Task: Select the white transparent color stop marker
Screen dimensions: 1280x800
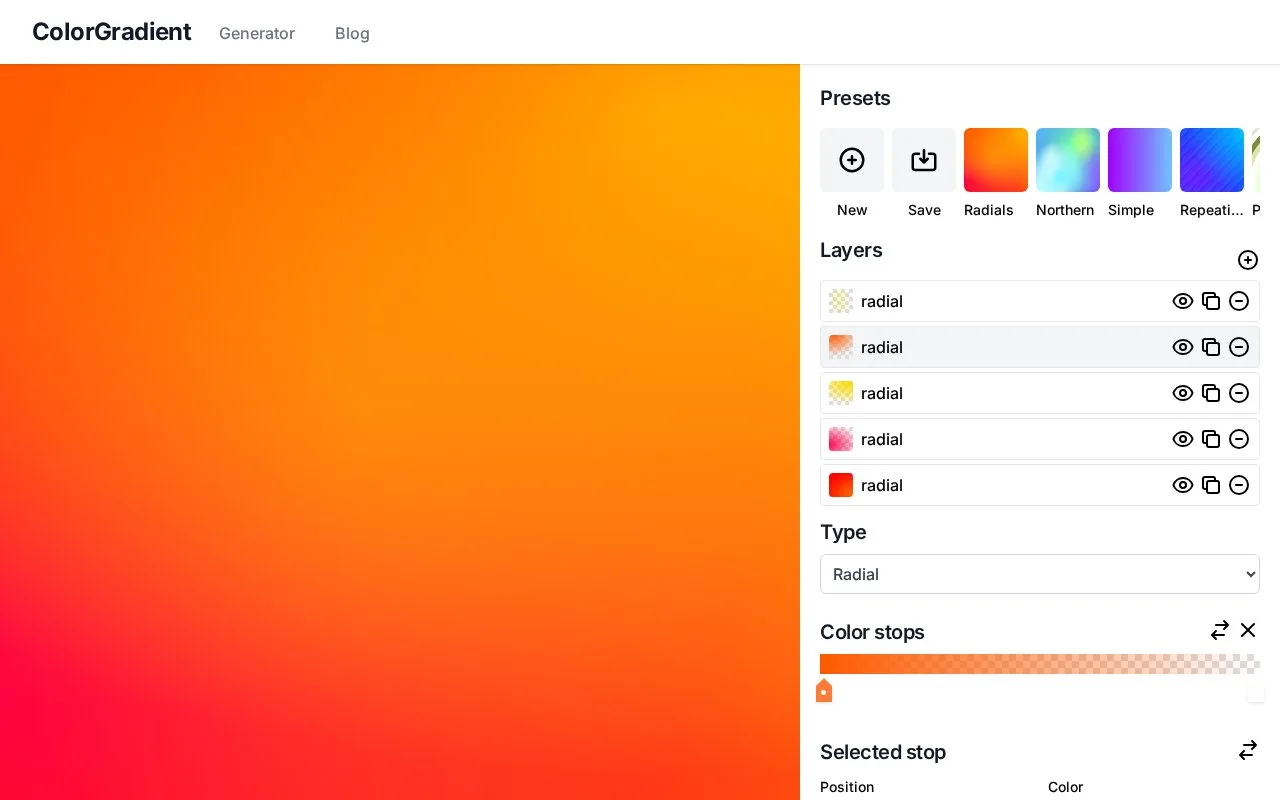Action: pyautogui.click(x=1256, y=693)
